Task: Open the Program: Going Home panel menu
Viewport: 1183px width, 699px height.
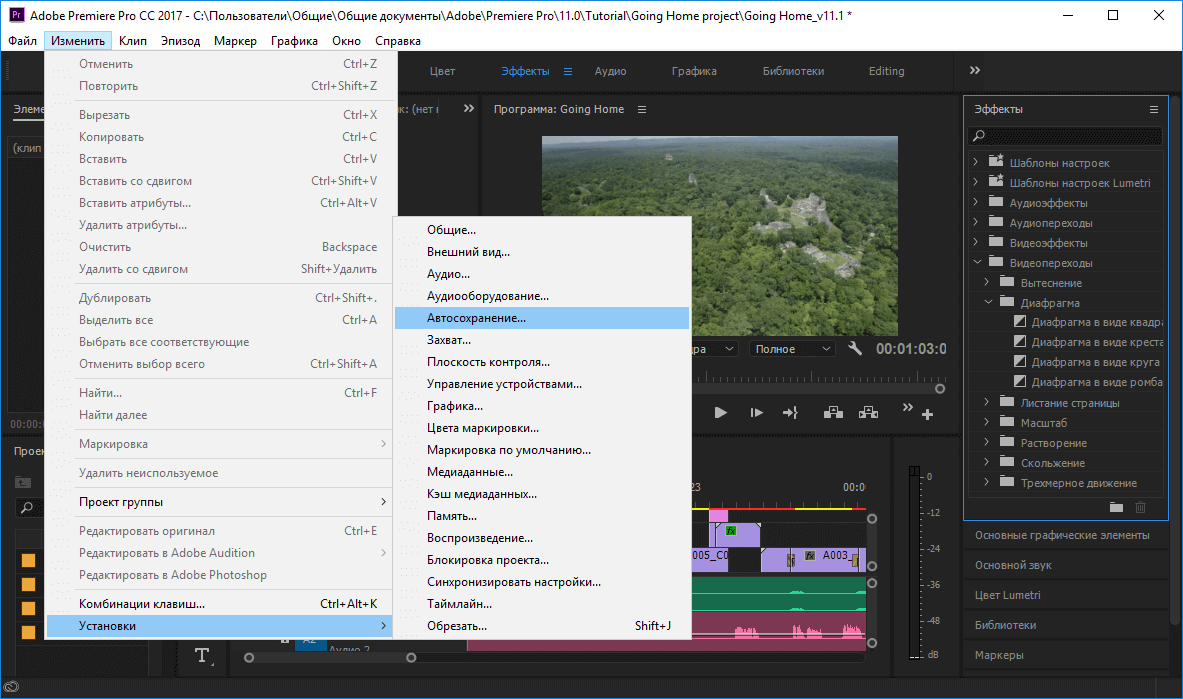Action: click(x=642, y=109)
